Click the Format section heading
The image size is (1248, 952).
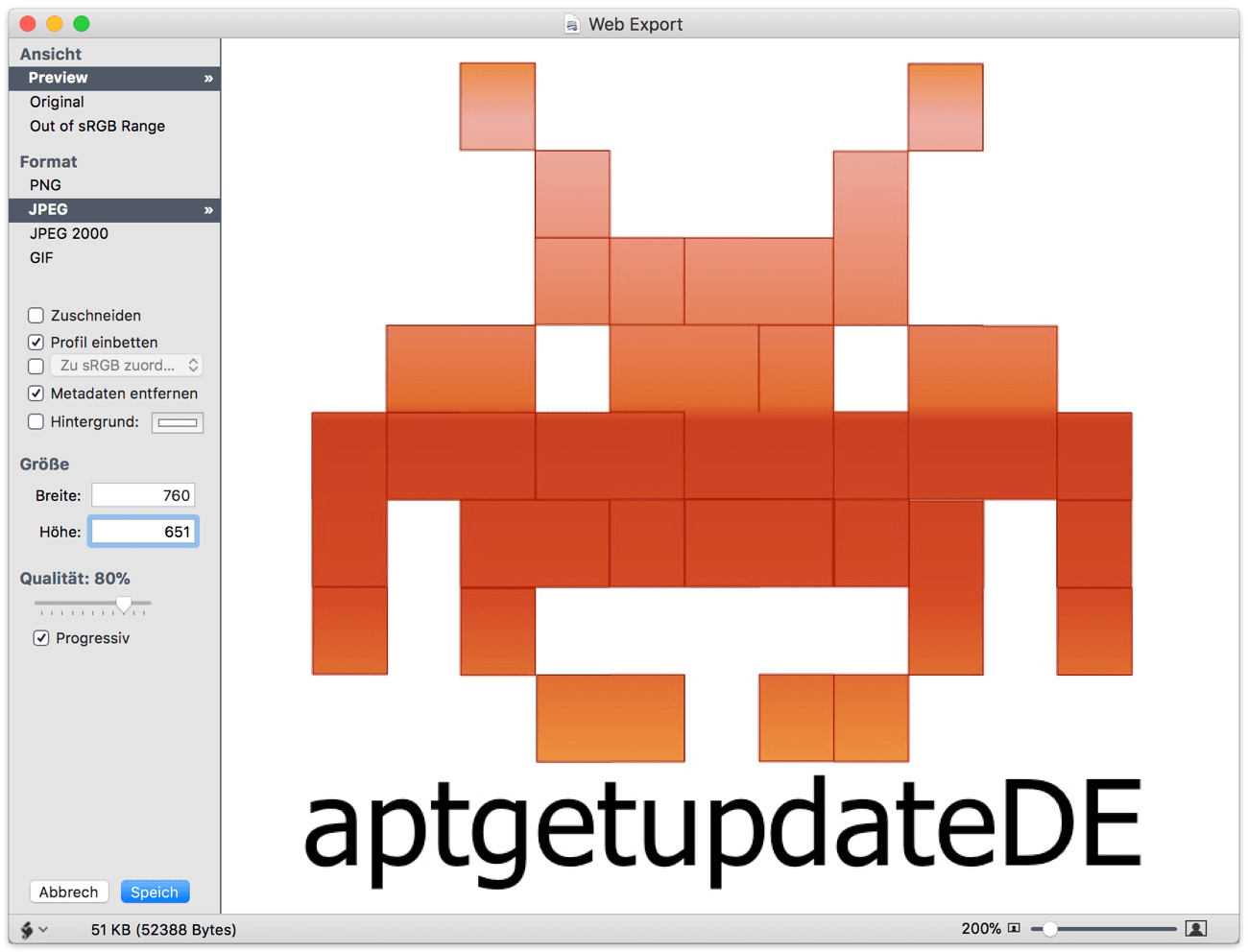coord(48,161)
